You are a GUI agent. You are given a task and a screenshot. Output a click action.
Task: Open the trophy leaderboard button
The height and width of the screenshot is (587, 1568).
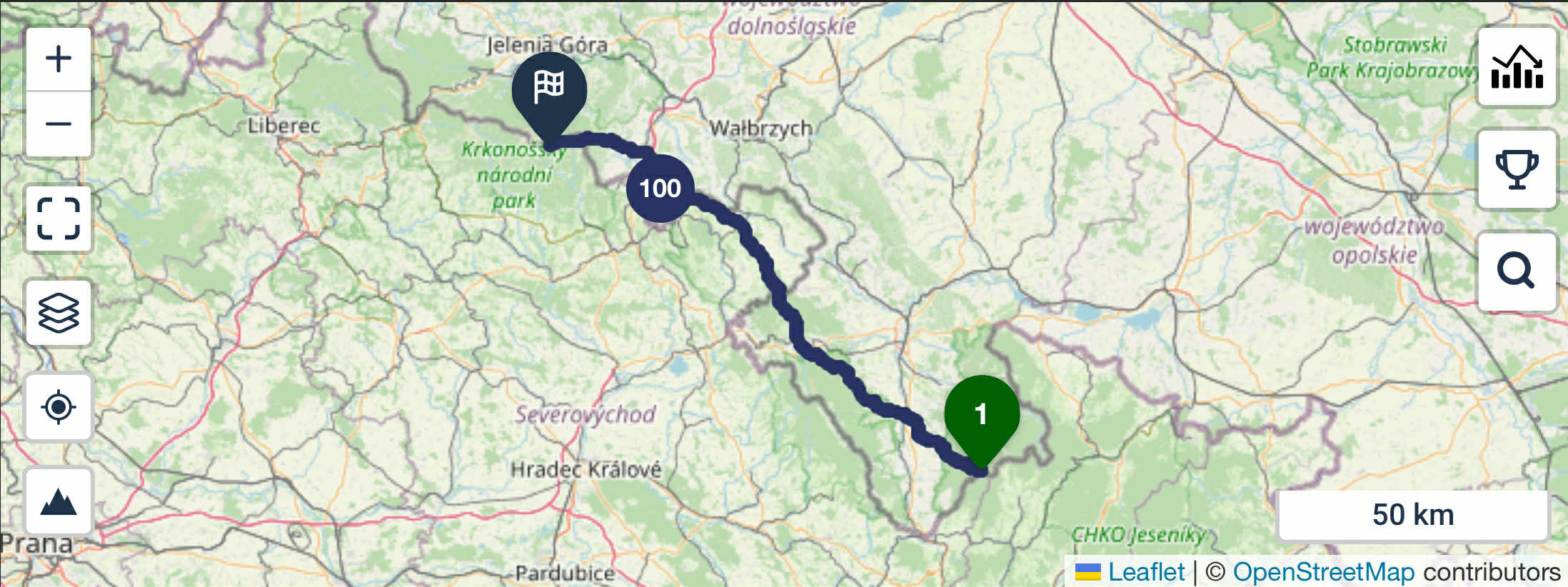1517,169
